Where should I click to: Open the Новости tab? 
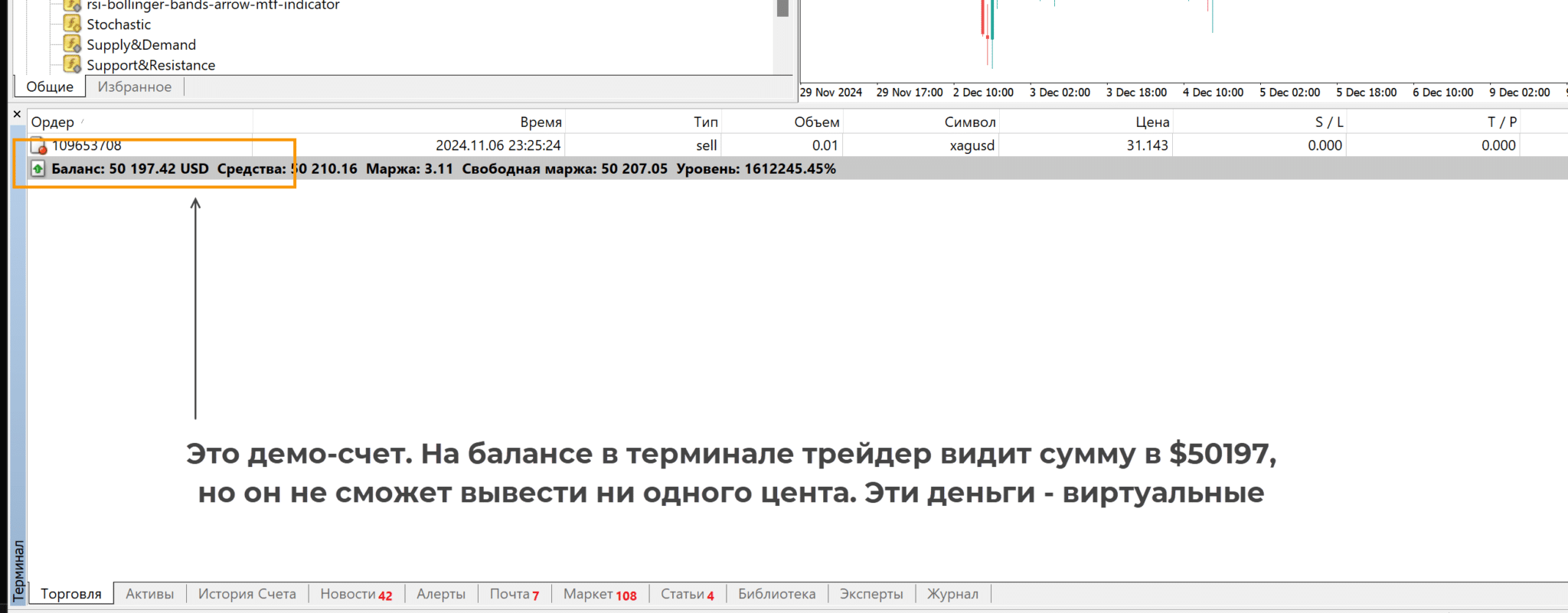tap(355, 594)
